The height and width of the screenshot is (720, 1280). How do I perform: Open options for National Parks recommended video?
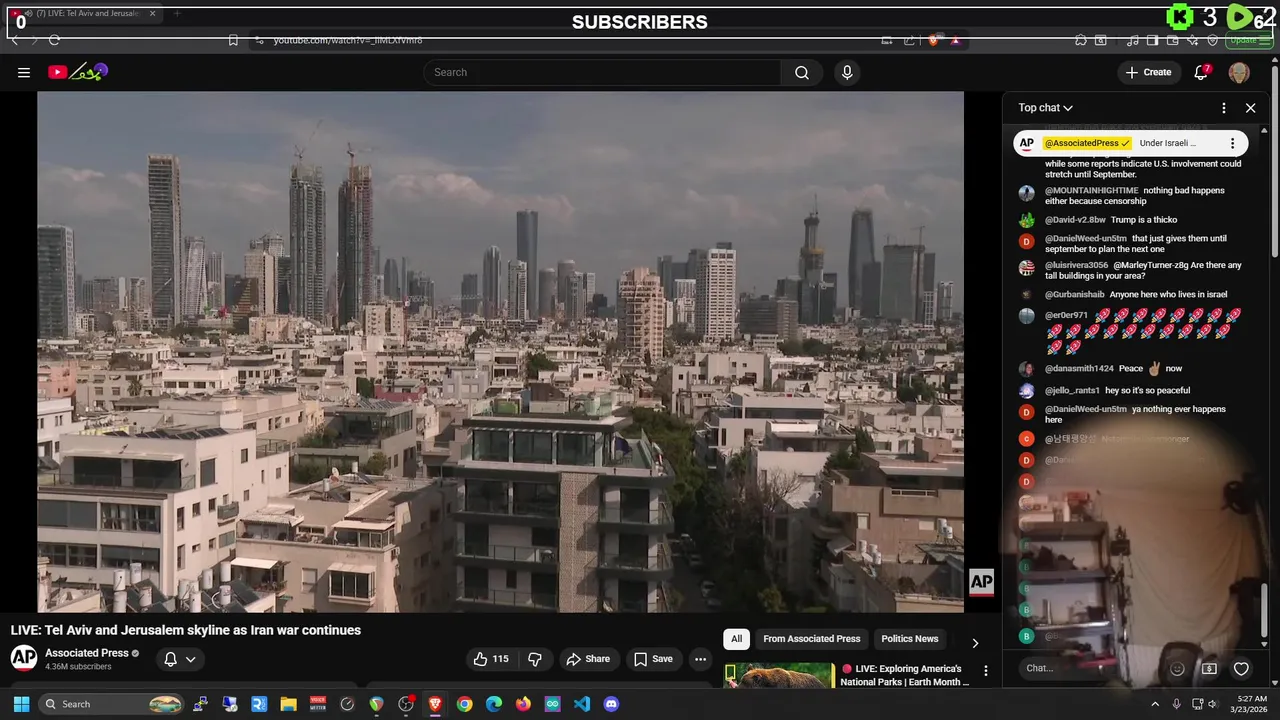[985, 670]
